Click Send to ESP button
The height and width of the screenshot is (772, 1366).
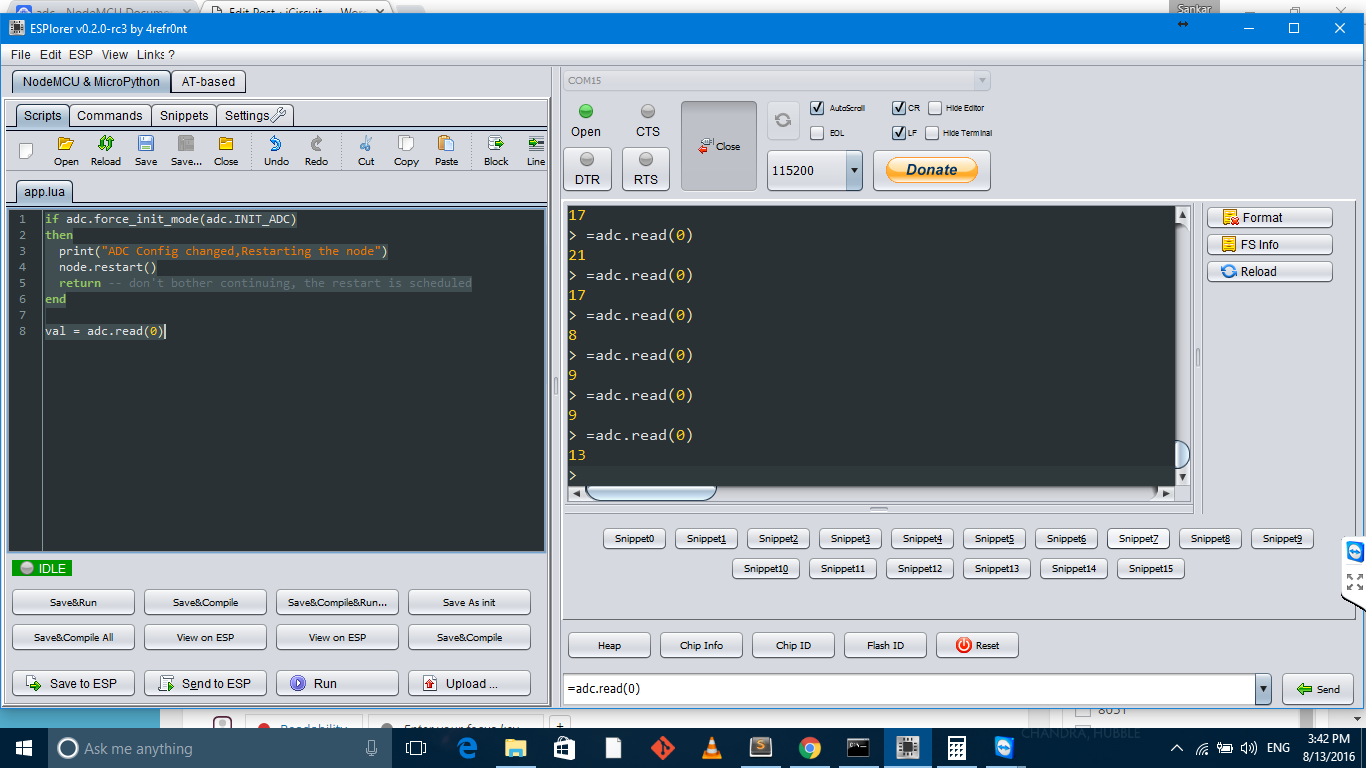(x=205, y=683)
